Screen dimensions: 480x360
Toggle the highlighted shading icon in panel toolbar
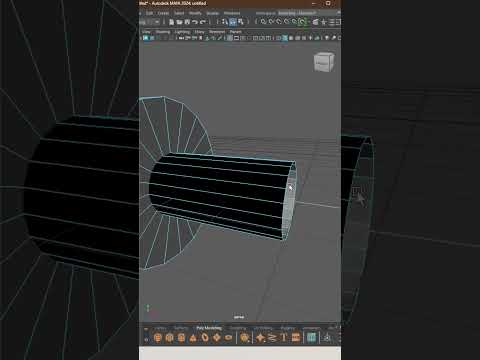tap(285, 38)
